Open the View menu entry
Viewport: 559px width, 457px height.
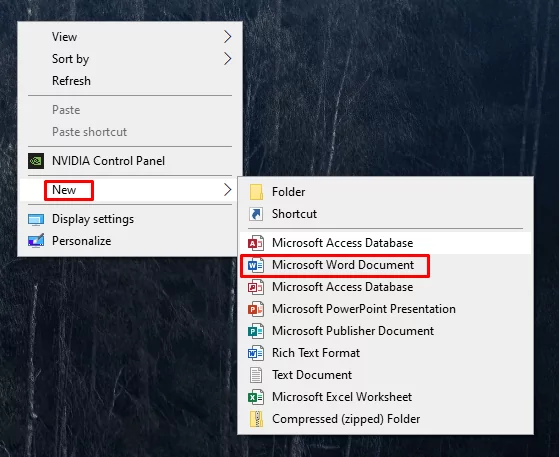coord(130,37)
